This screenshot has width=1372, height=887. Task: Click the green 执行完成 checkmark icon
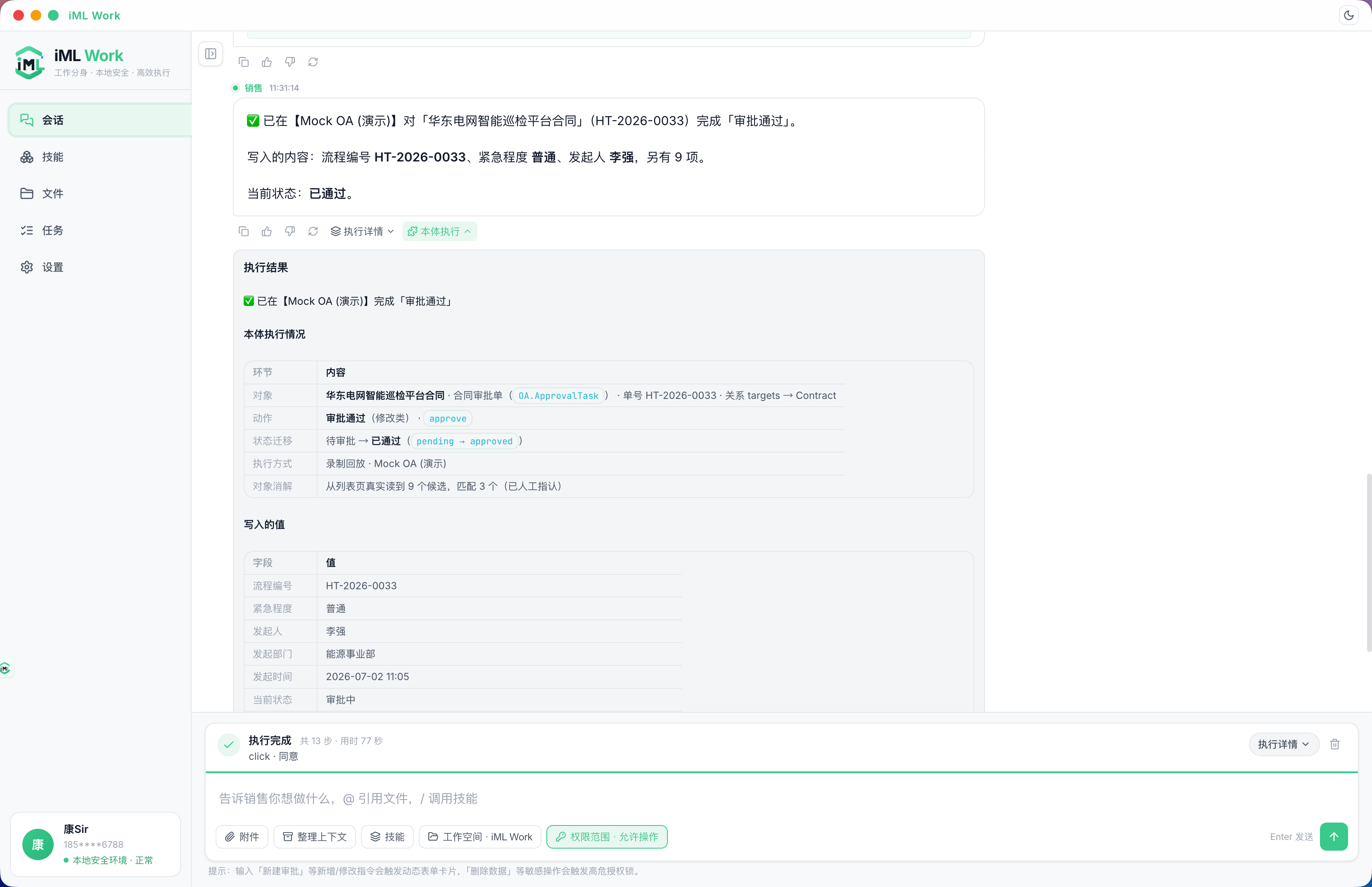click(229, 745)
